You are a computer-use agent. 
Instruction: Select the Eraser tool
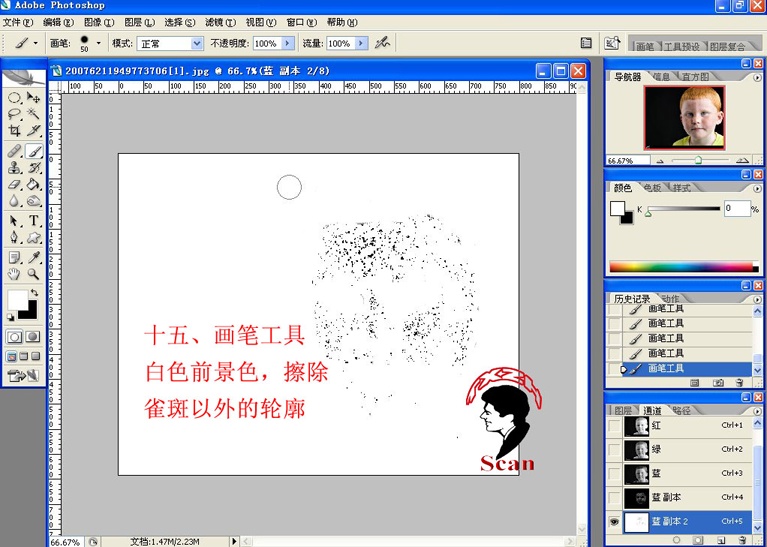(x=14, y=184)
